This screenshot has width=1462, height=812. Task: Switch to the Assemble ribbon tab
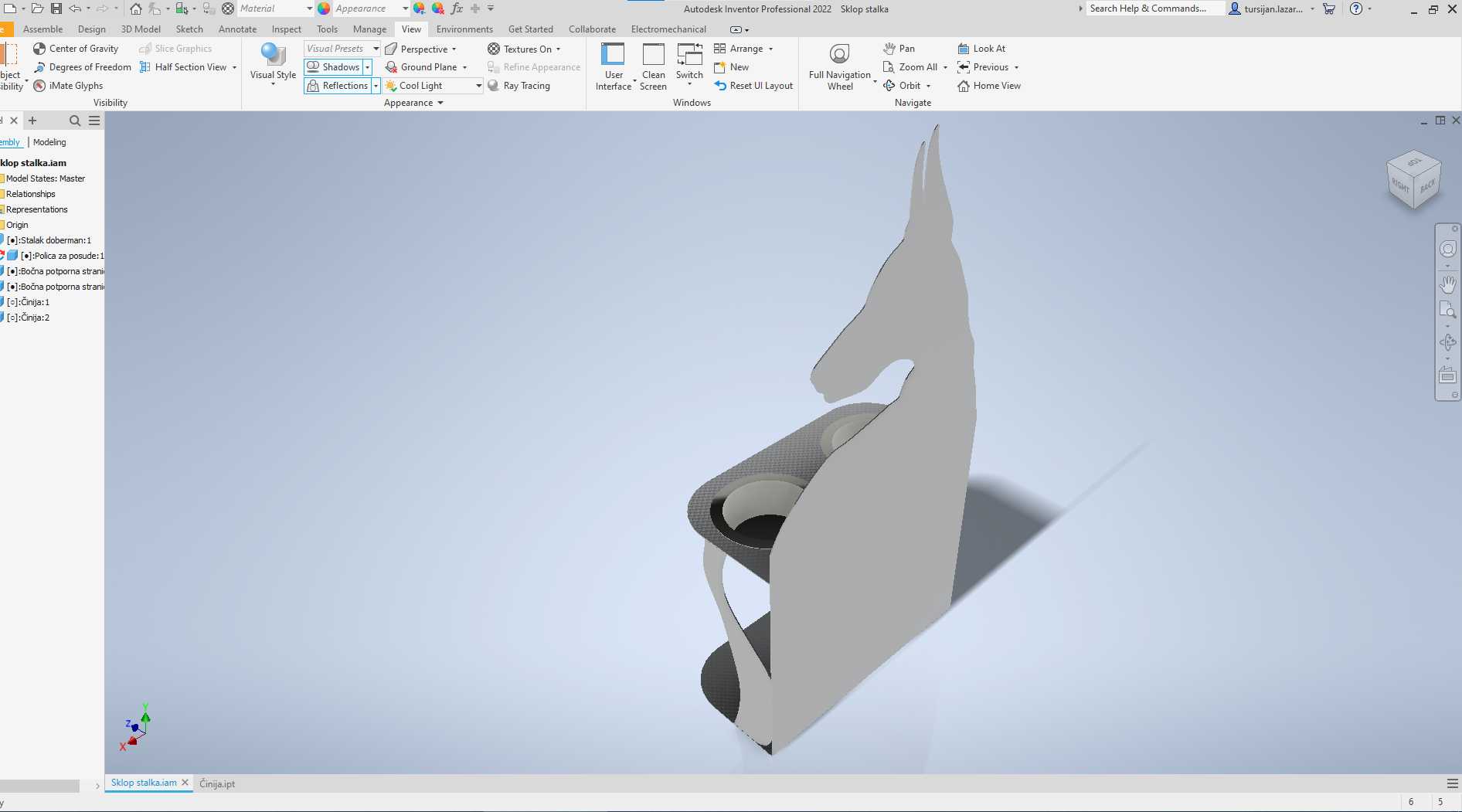pyautogui.click(x=42, y=29)
